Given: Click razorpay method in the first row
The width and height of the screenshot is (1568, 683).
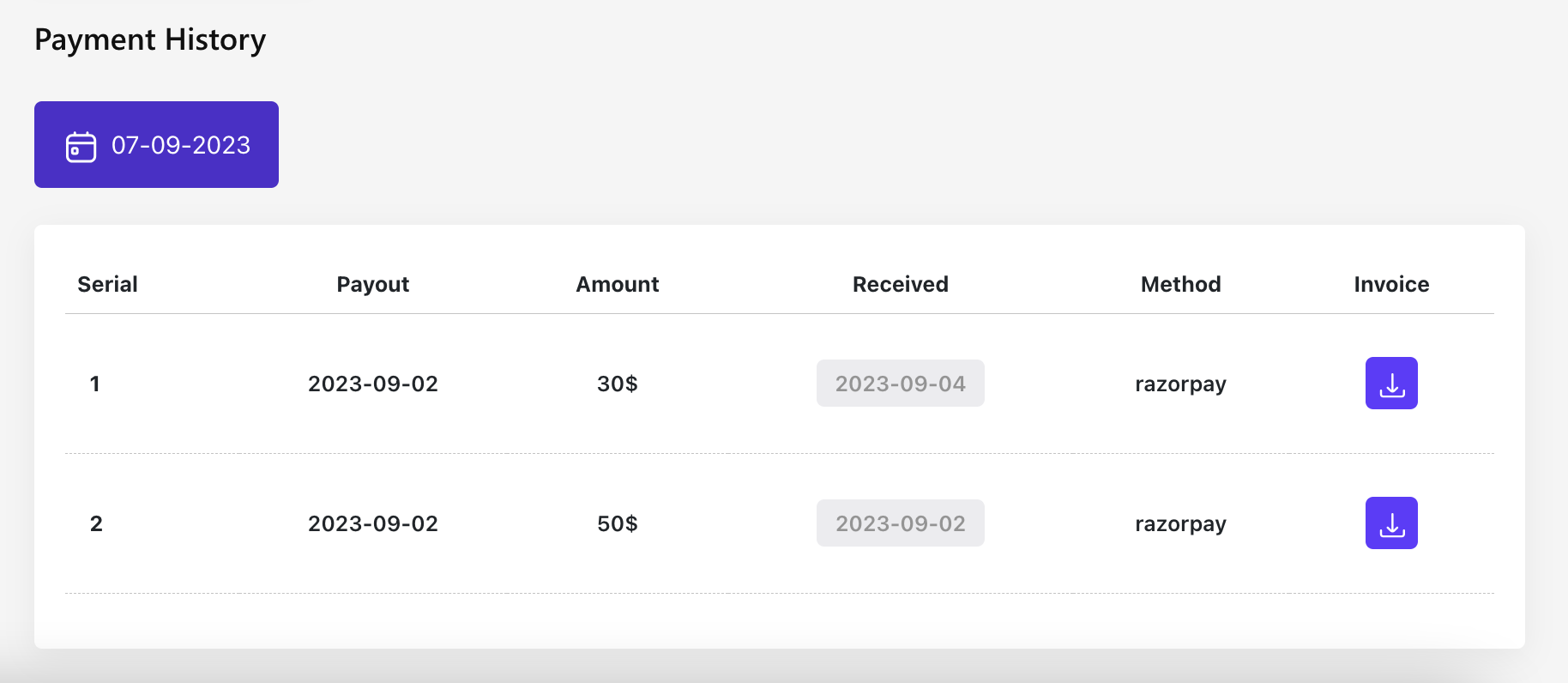Looking at the screenshot, I should coord(1180,384).
